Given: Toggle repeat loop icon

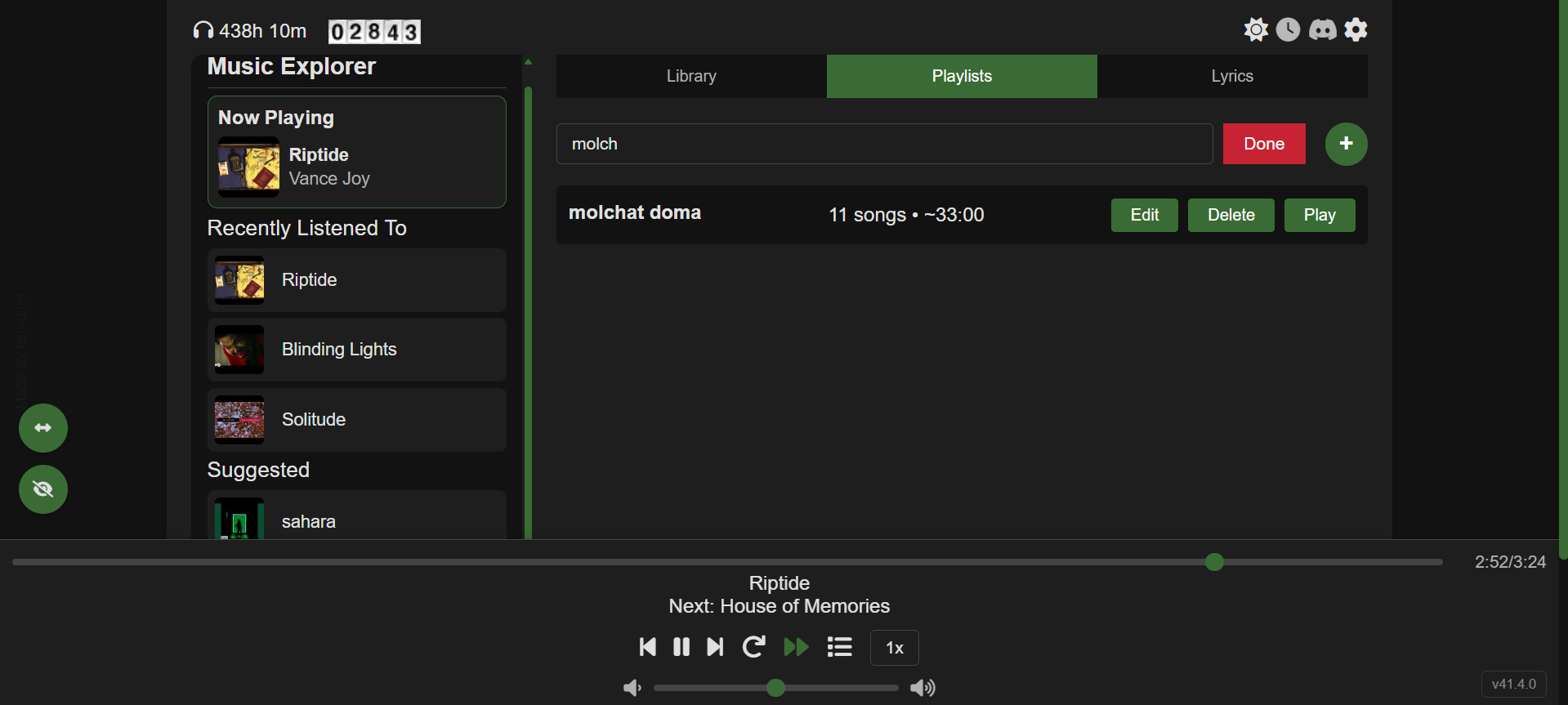Looking at the screenshot, I should point(753,647).
